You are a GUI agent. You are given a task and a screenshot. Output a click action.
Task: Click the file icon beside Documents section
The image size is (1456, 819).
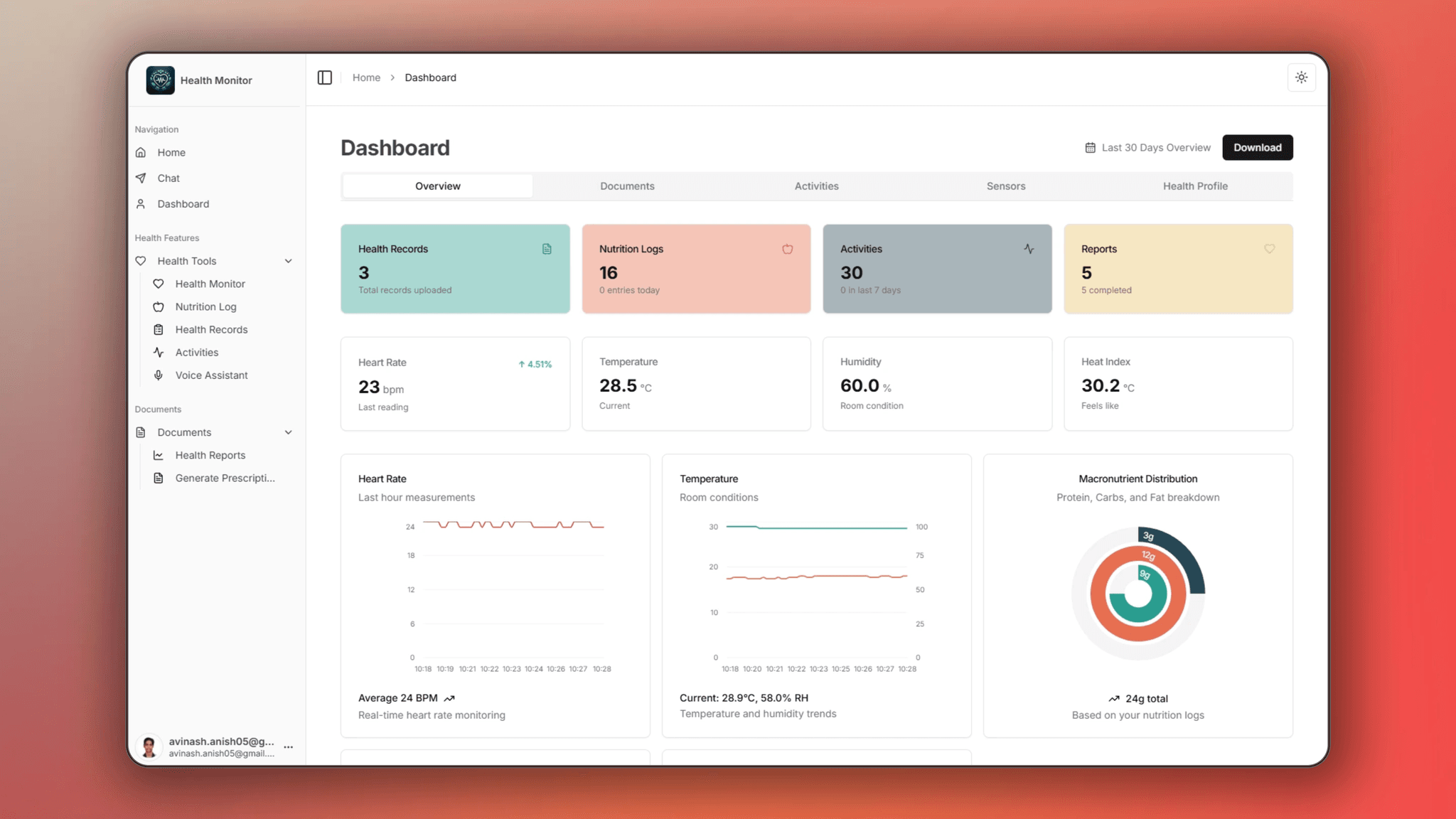[x=141, y=432]
